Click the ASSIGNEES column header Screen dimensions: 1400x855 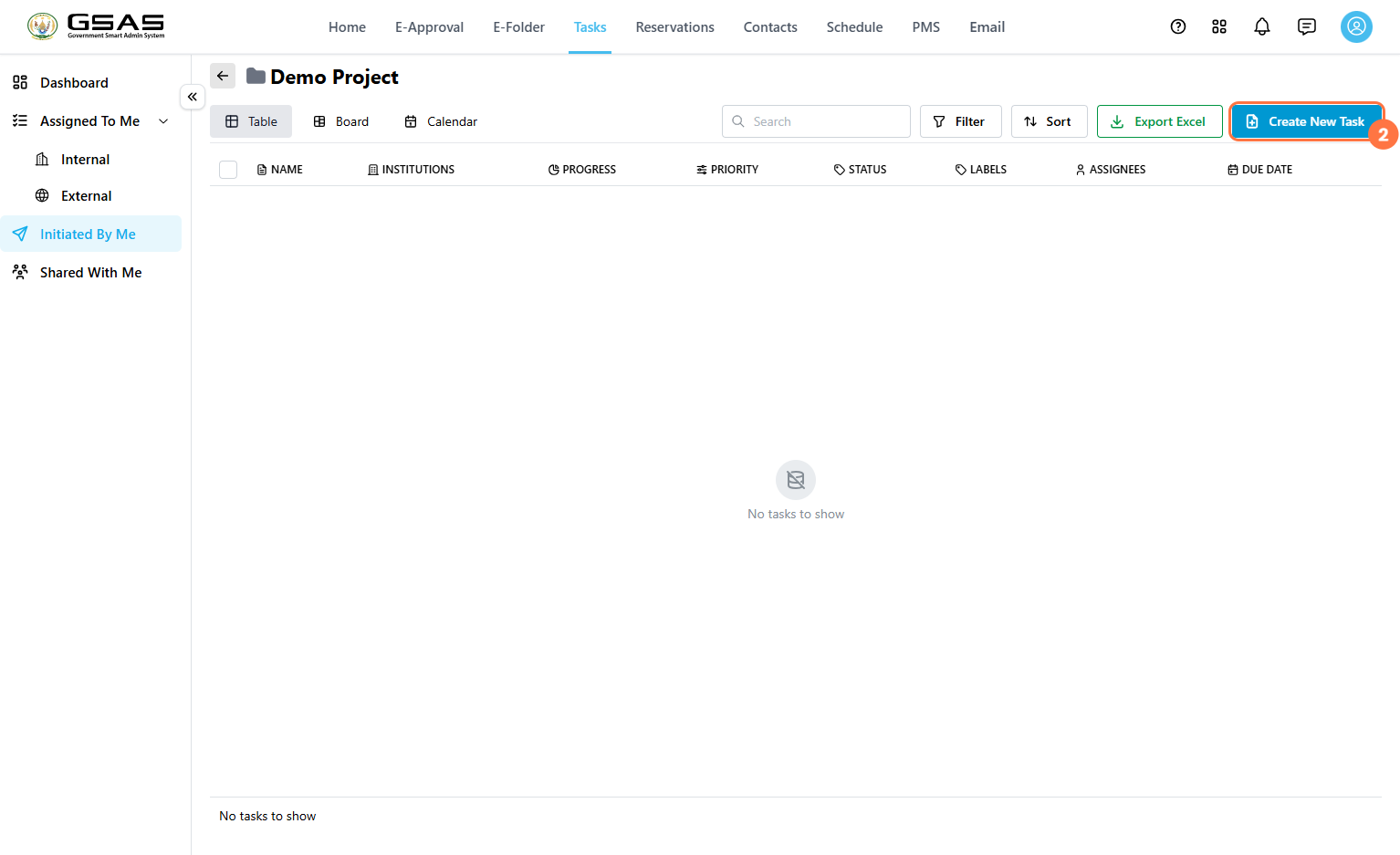tap(1111, 170)
